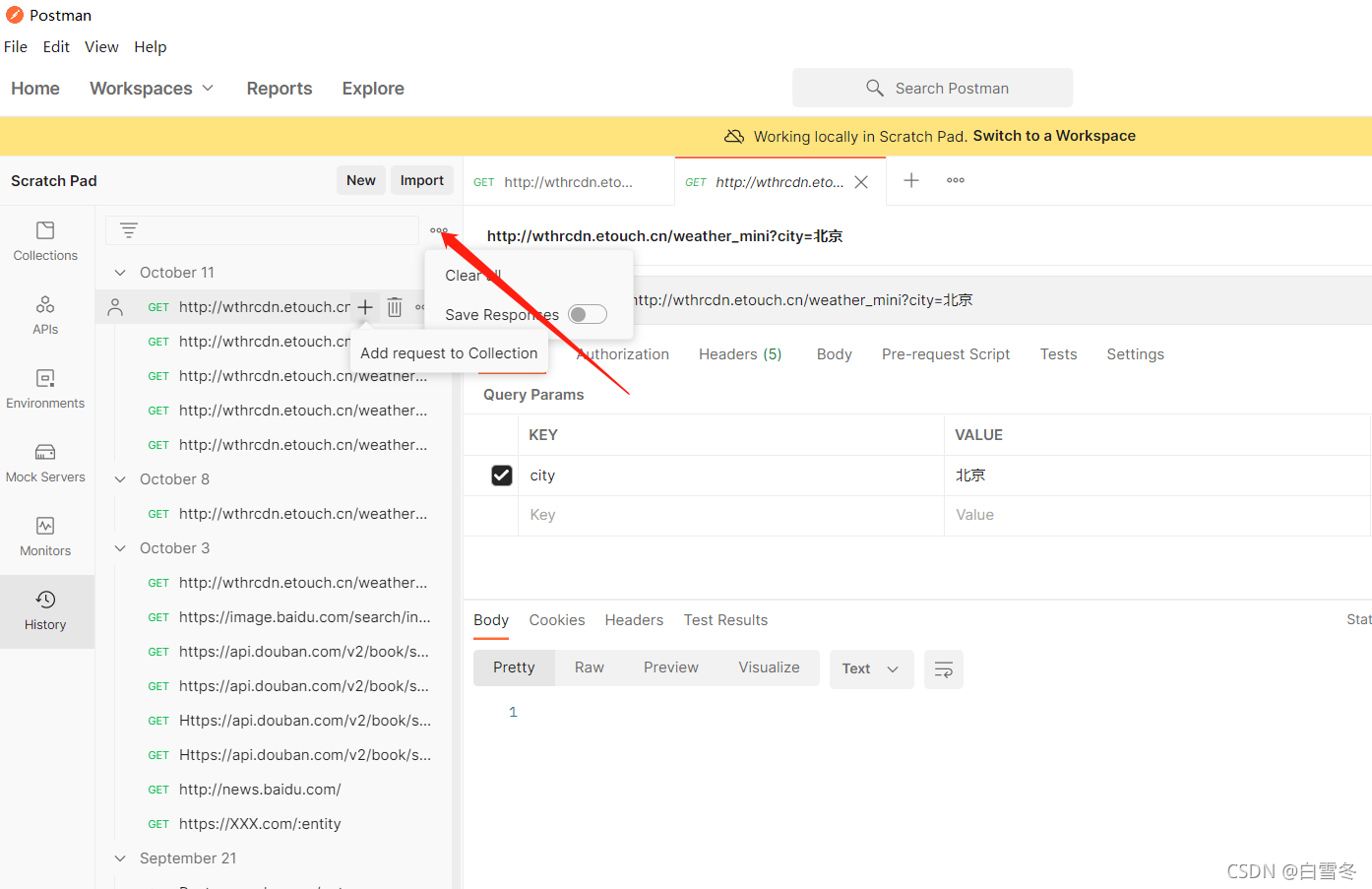This screenshot has width=1372, height=889.
Task: Open the Monitors sidebar panel
Action: click(45, 537)
